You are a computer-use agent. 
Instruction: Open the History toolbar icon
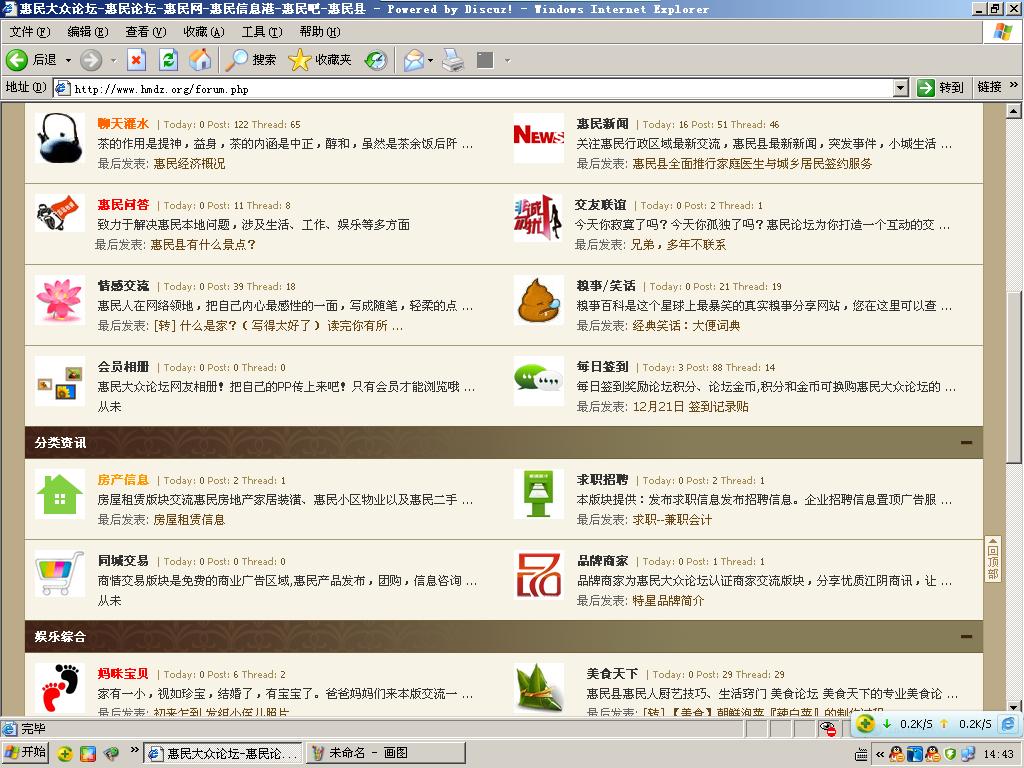pyautogui.click(x=375, y=60)
